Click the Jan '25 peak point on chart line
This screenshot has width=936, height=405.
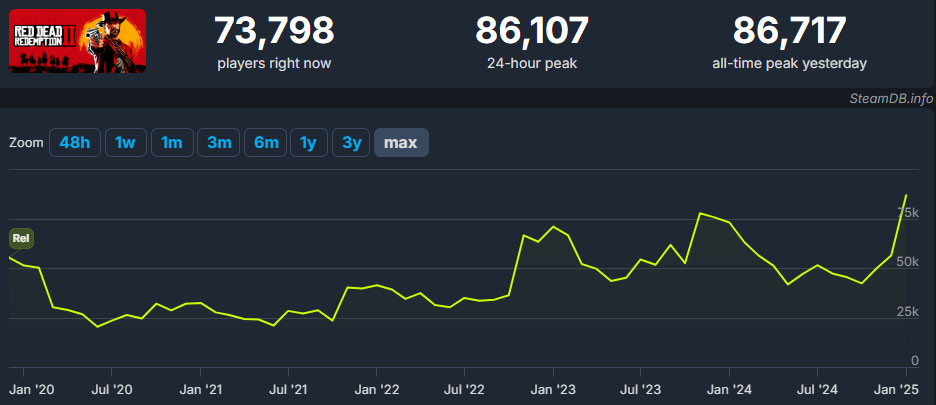tap(907, 195)
